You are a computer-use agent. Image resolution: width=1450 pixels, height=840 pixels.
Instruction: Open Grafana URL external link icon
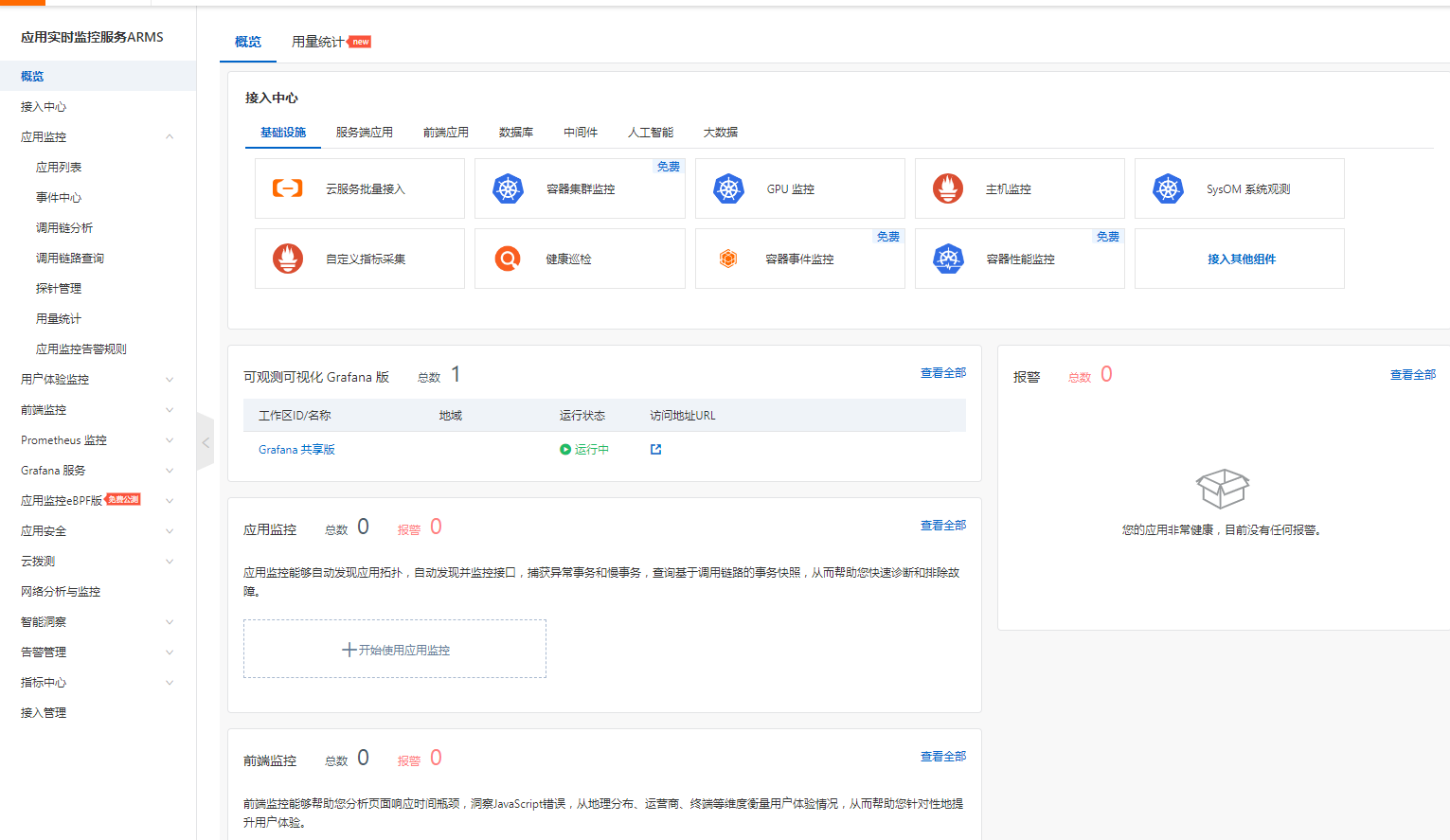(655, 449)
